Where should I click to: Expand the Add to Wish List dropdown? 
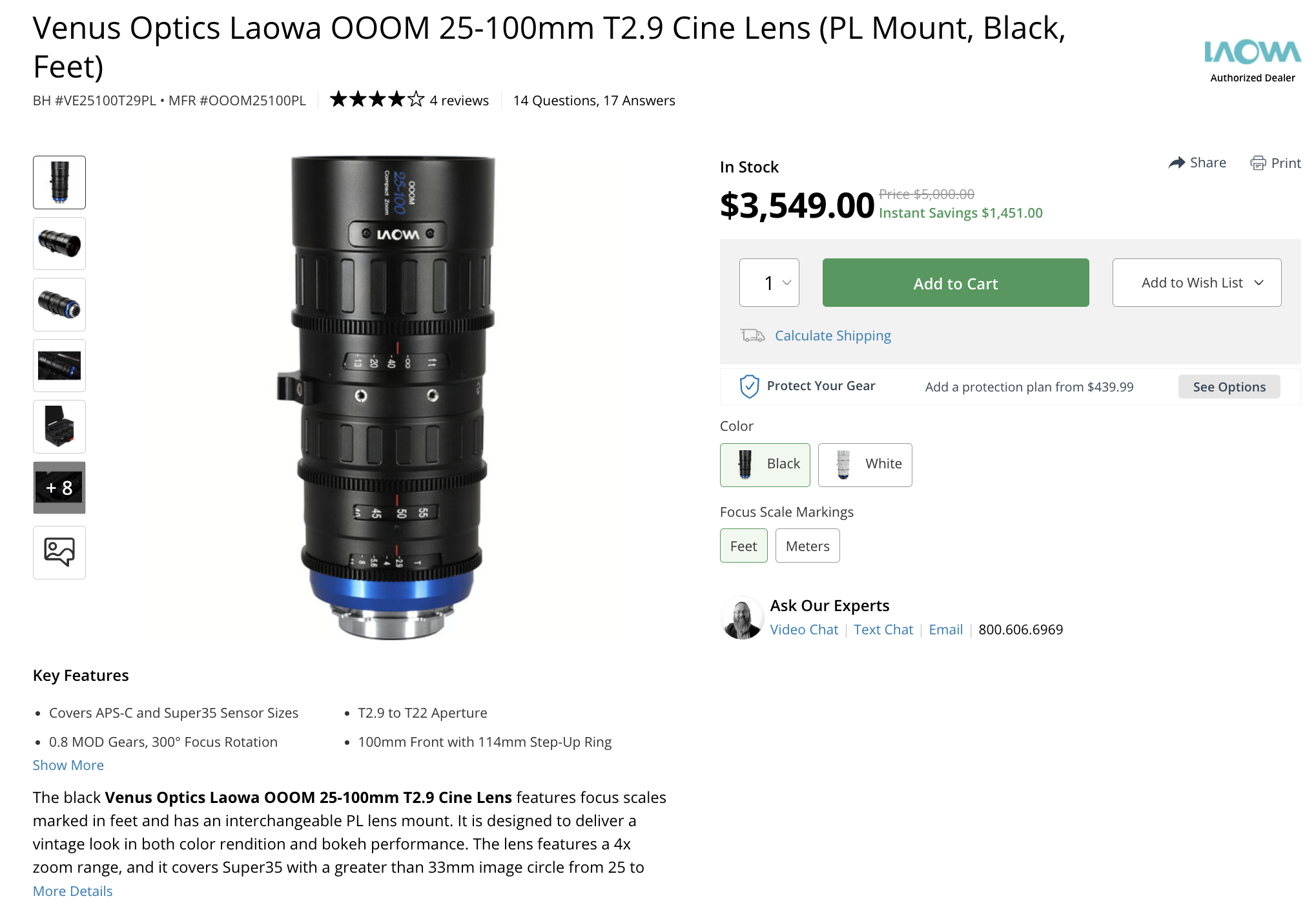1197,283
